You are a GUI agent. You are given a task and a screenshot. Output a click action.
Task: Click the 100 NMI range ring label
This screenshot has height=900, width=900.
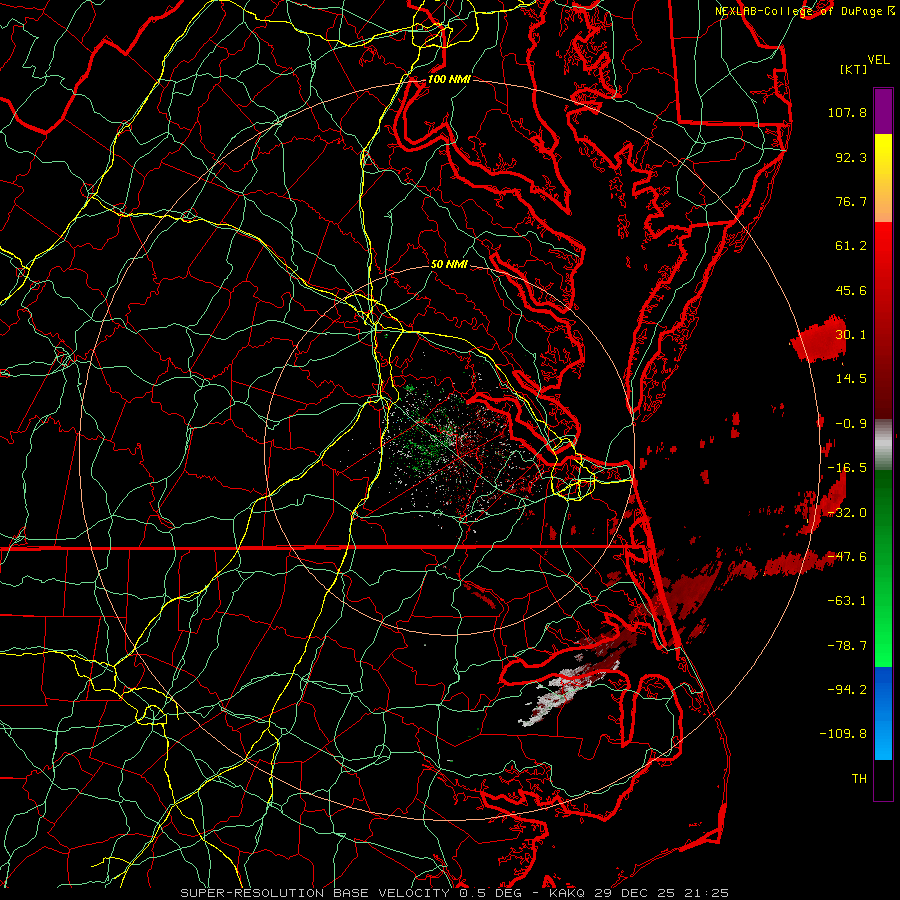(x=449, y=79)
